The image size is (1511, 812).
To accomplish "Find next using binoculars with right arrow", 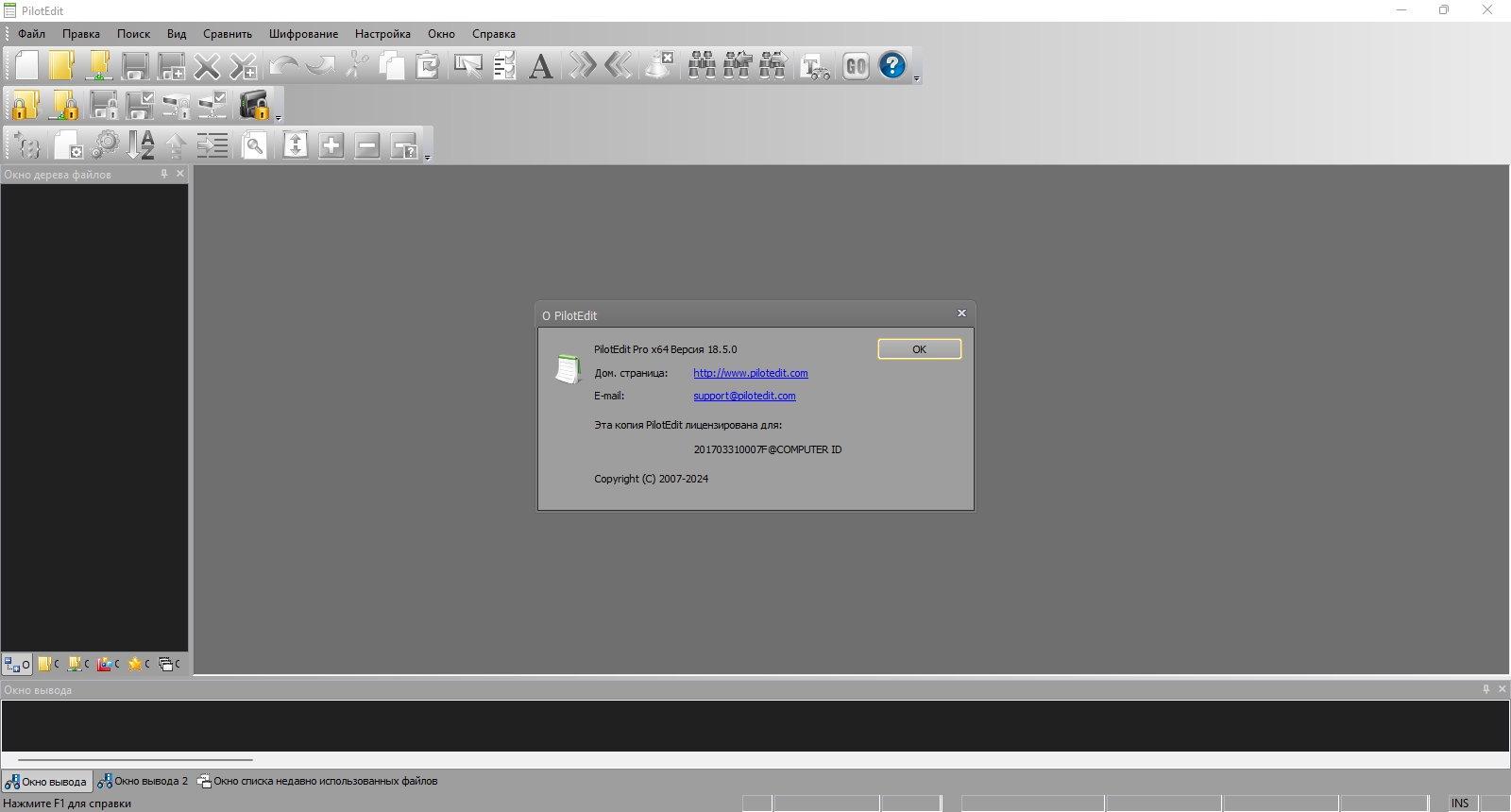I will coord(773,65).
